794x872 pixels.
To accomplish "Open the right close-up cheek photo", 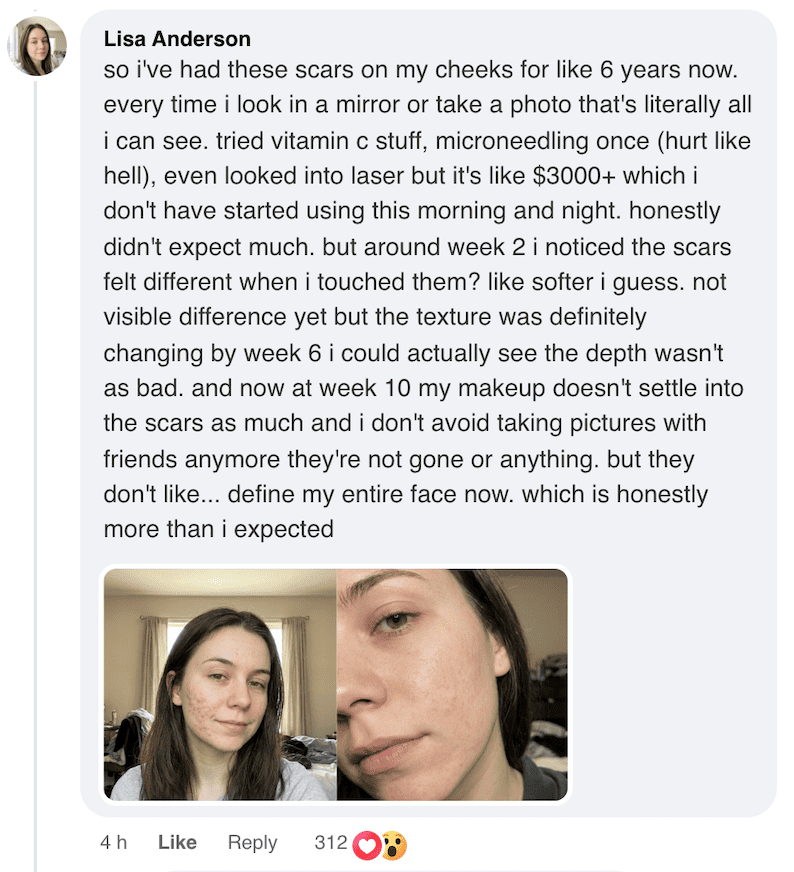I will point(452,685).
